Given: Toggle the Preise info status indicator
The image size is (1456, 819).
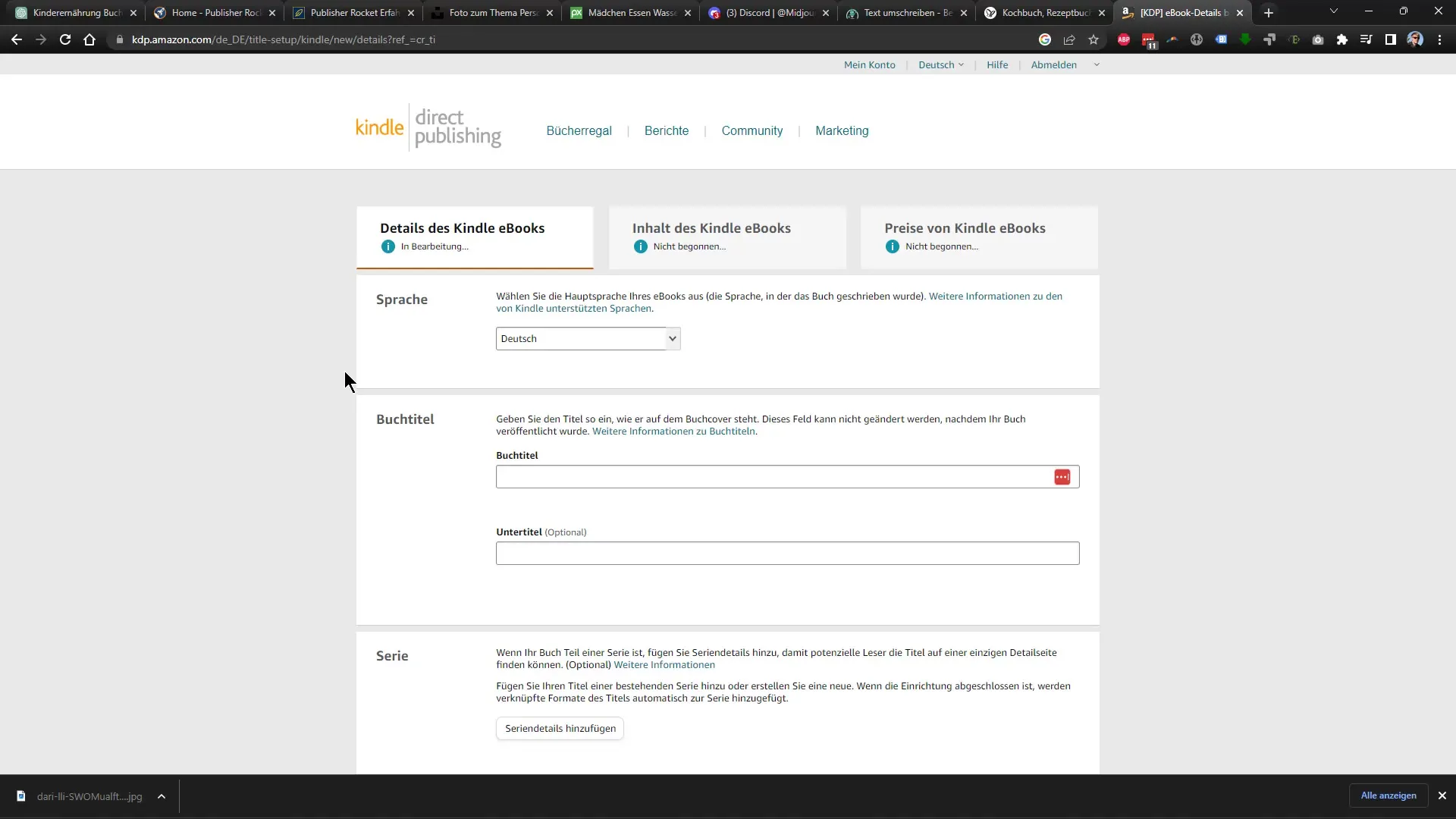Looking at the screenshot, I should (x=893, y=246).
